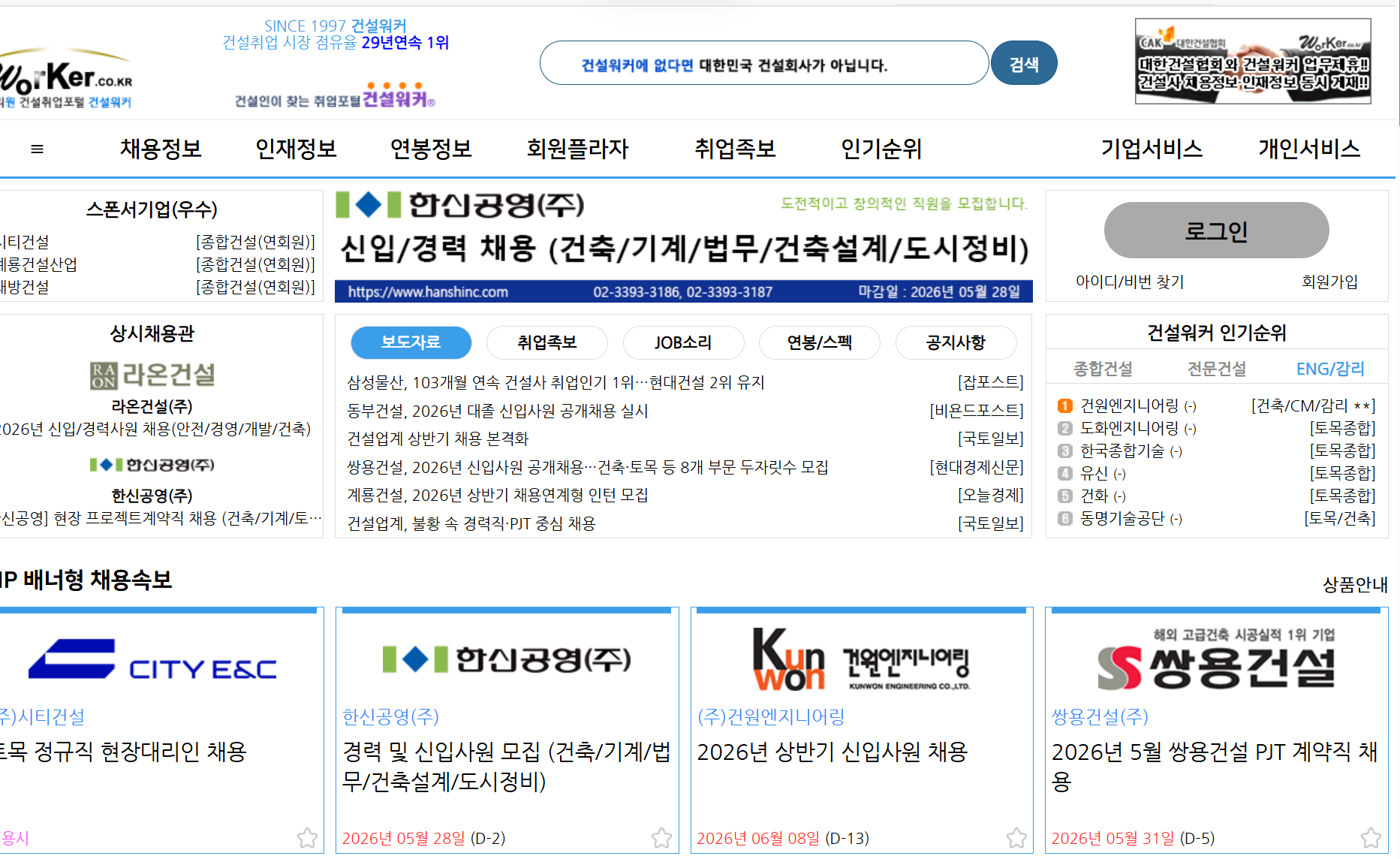1400x859 pixels.
Task: Click the 로그인 button
Action: (1216, 231)
